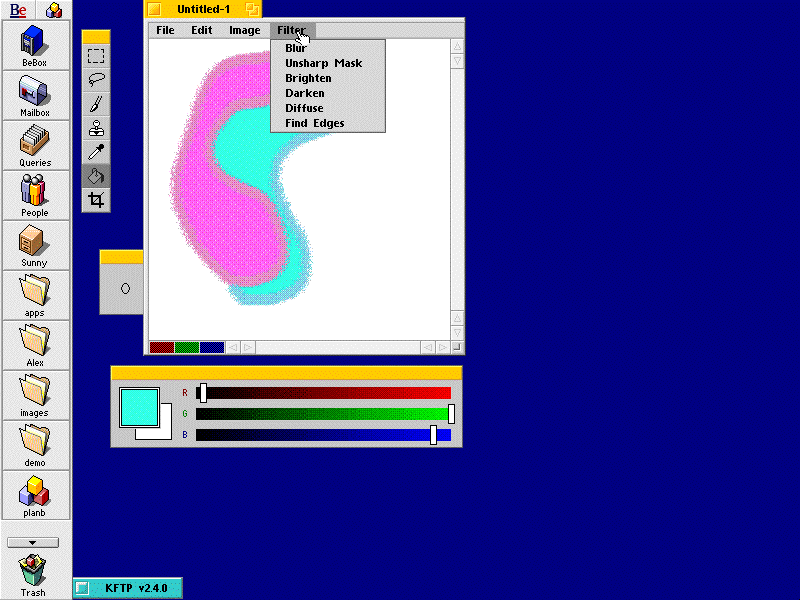This screenshot has height=600, width=800.
Task: Open the File menu
Action: (165, 30)
